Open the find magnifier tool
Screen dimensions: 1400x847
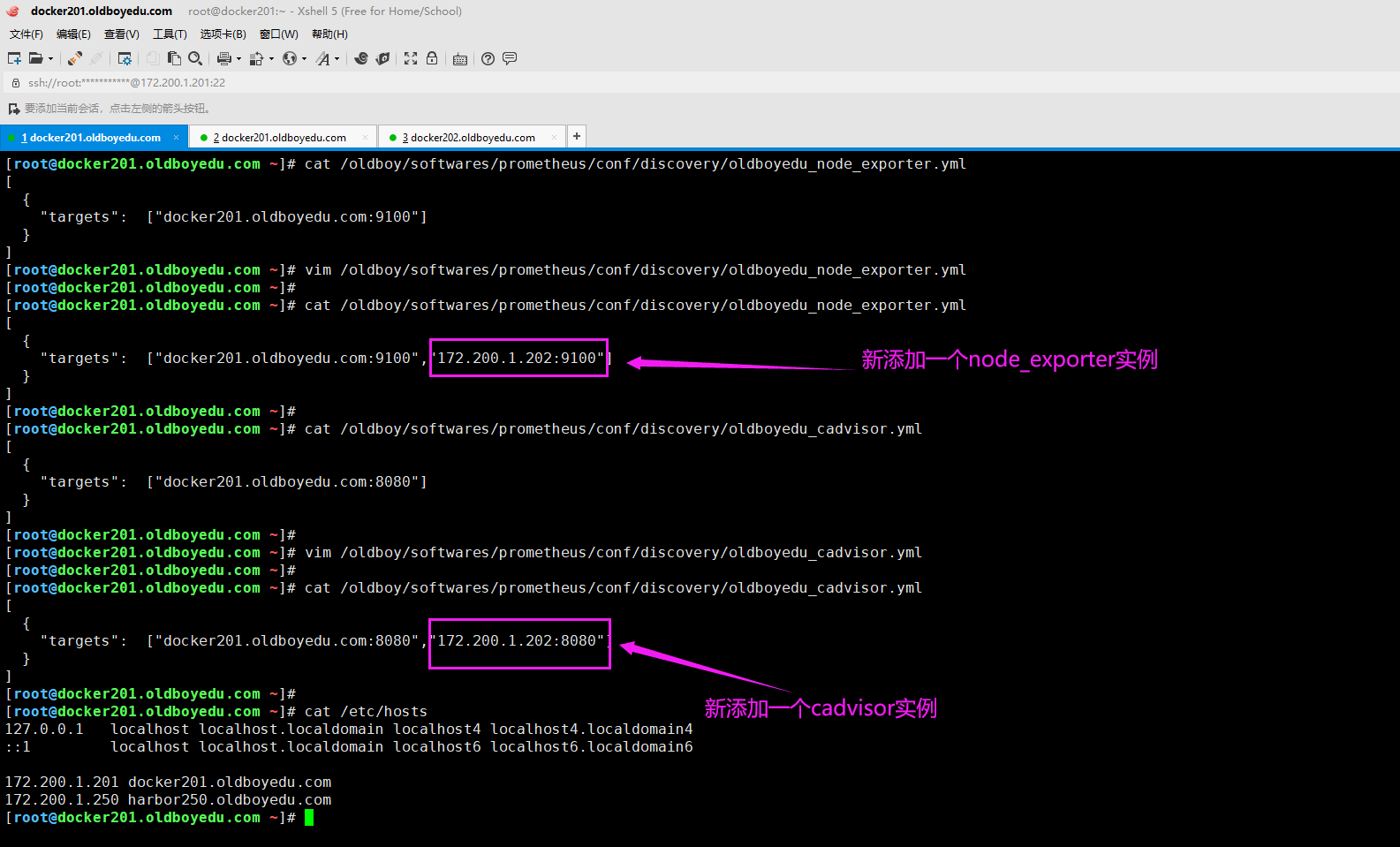click(195, 58)
